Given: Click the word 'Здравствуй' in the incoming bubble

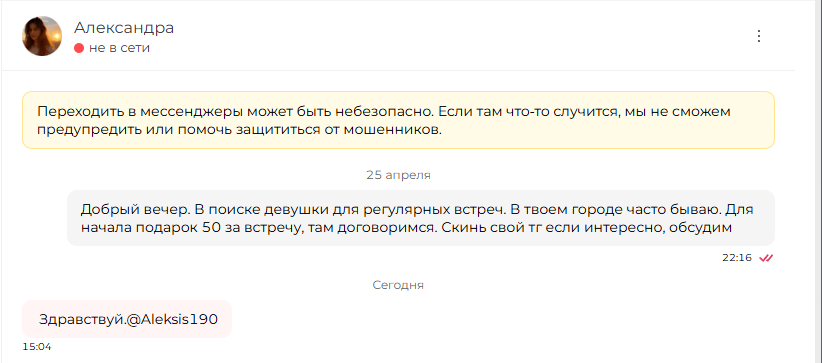Looking at the screenshot, I should [80, 319].
